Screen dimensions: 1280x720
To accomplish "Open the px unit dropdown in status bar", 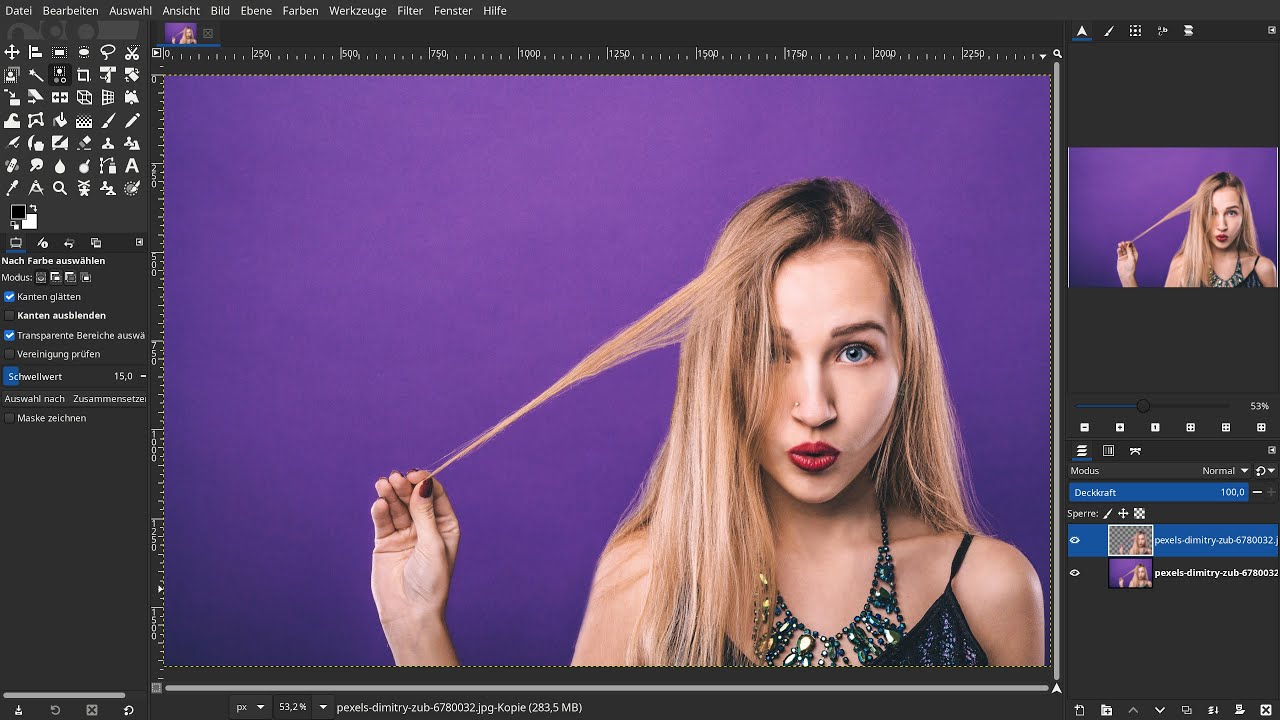I will (250, 707).
